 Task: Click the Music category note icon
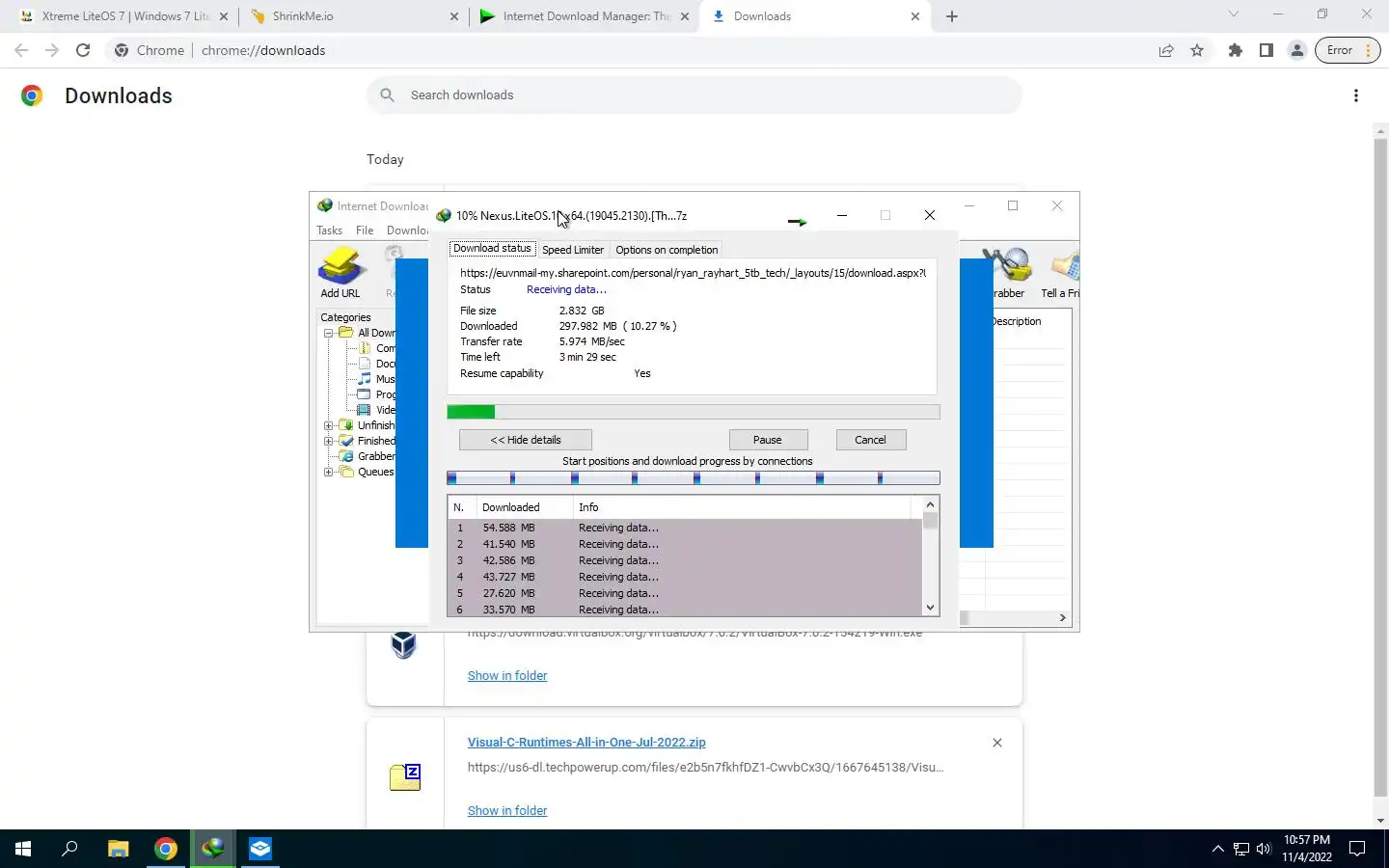tap(365, 379)
